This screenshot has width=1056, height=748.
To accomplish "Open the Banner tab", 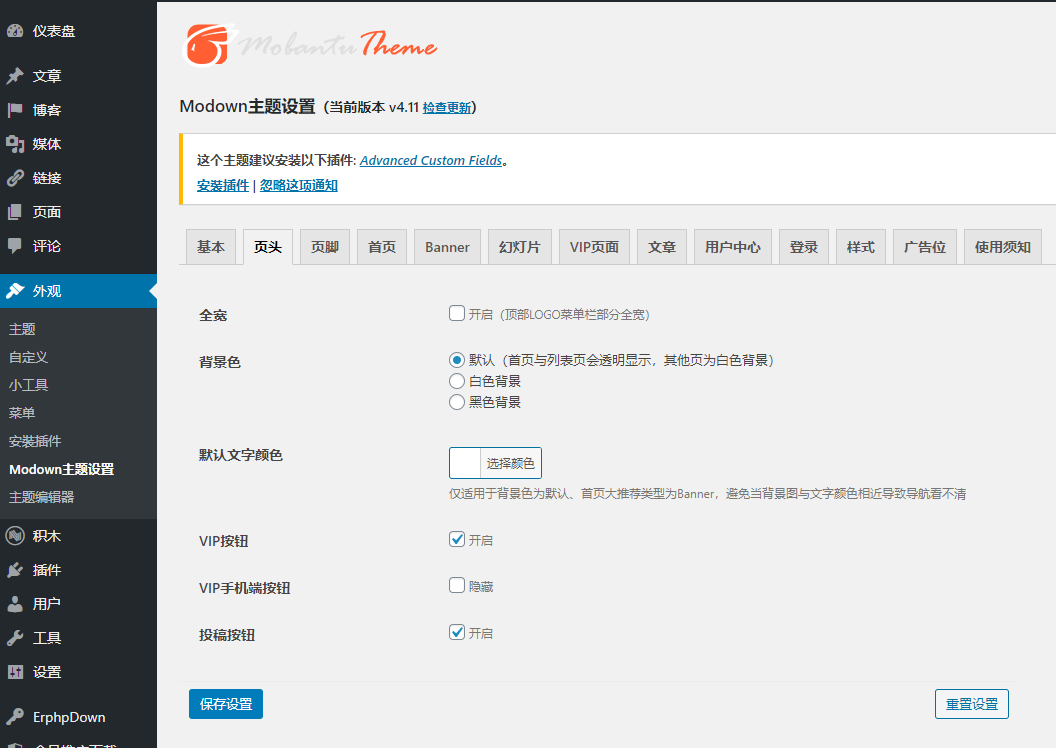I will 447,247.
